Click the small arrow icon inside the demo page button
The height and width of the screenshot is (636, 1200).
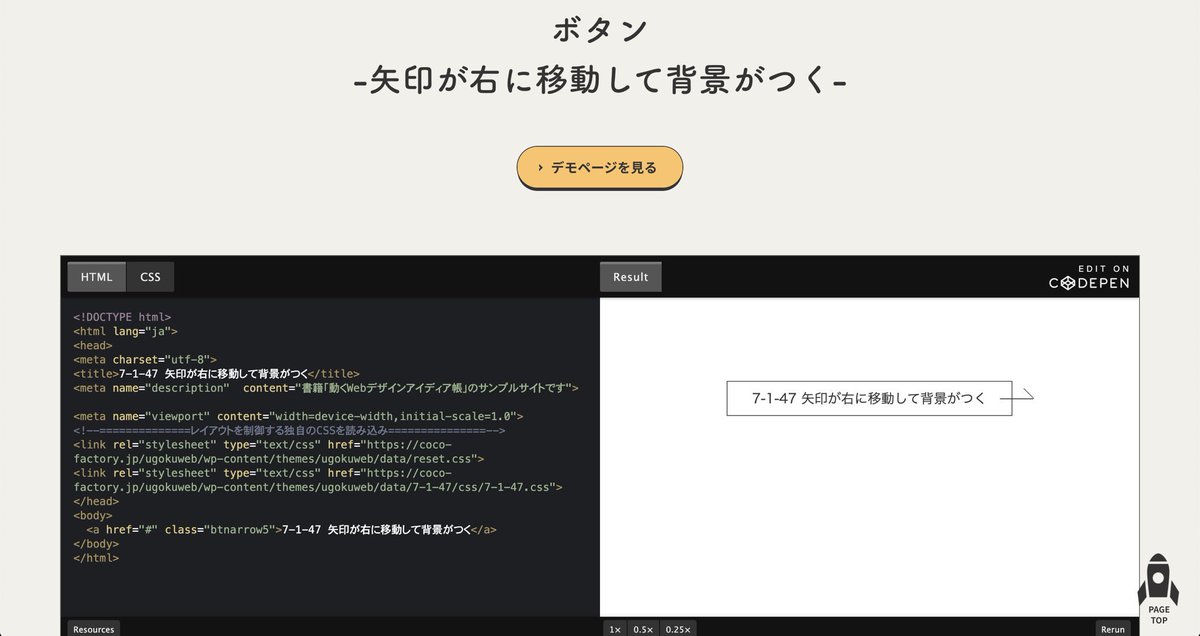pos(541,168)
